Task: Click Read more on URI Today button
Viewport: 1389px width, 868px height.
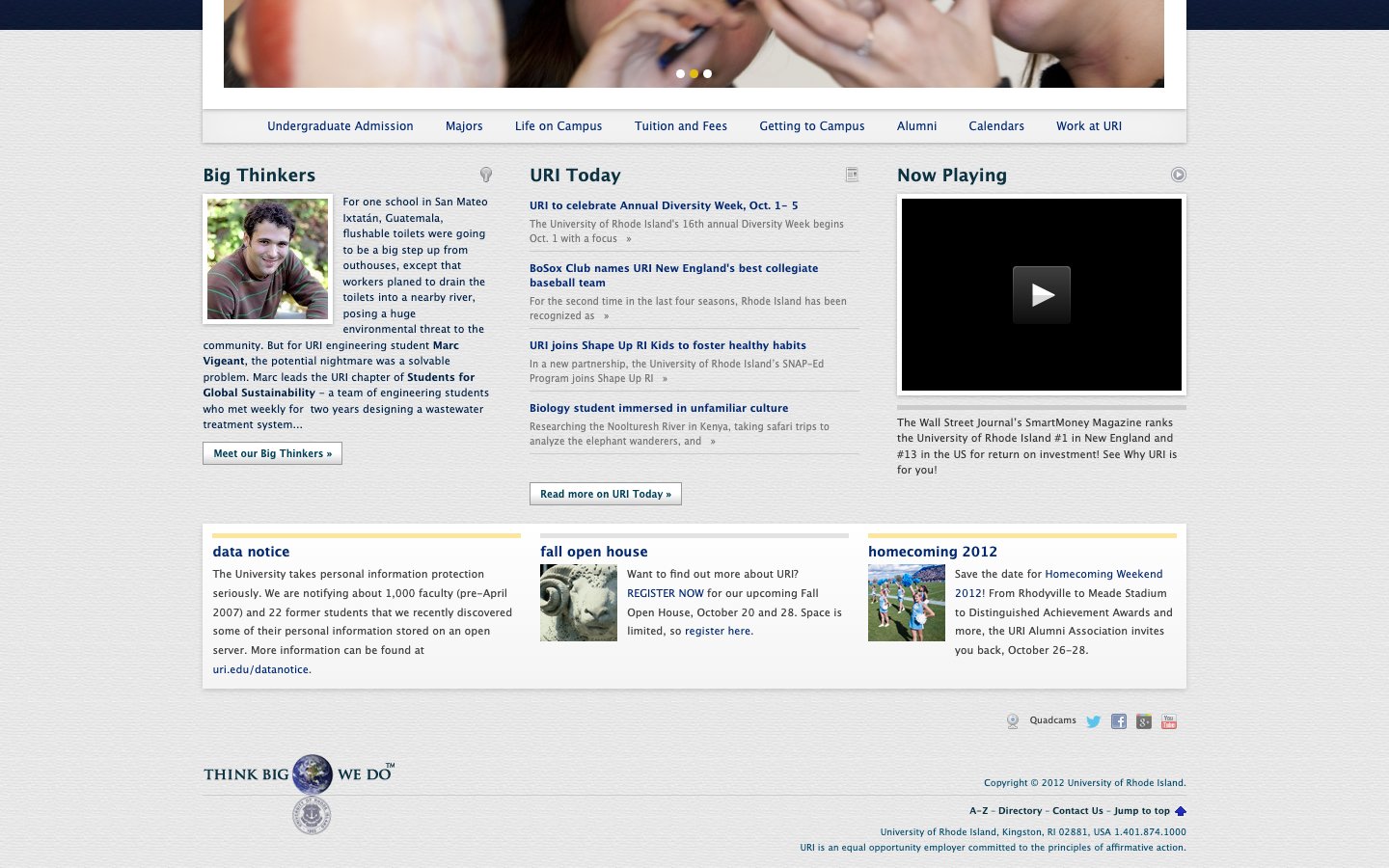Action: (x=606, y=494)
